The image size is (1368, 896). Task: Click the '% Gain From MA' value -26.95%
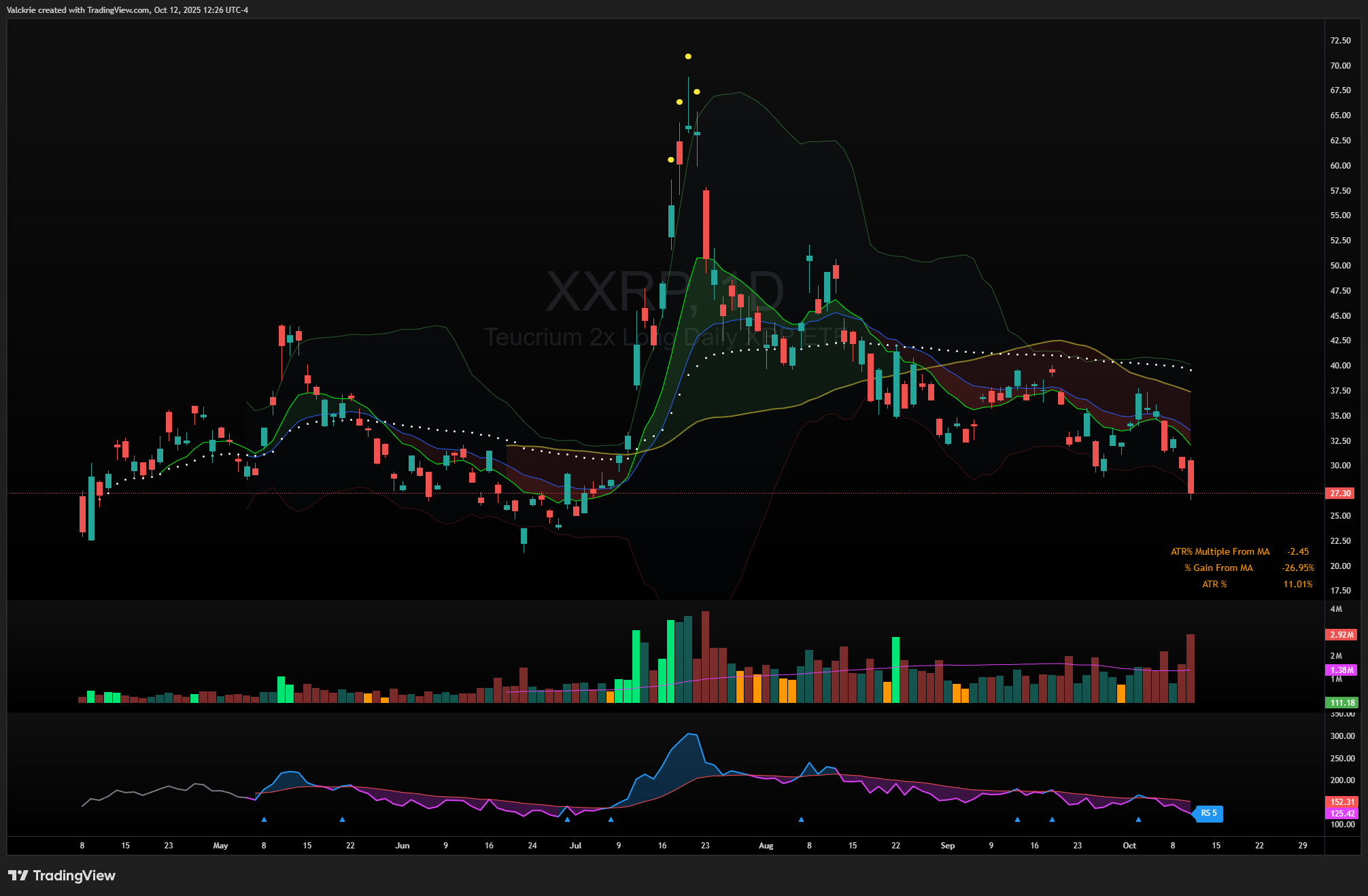[x=1297, y=568]
